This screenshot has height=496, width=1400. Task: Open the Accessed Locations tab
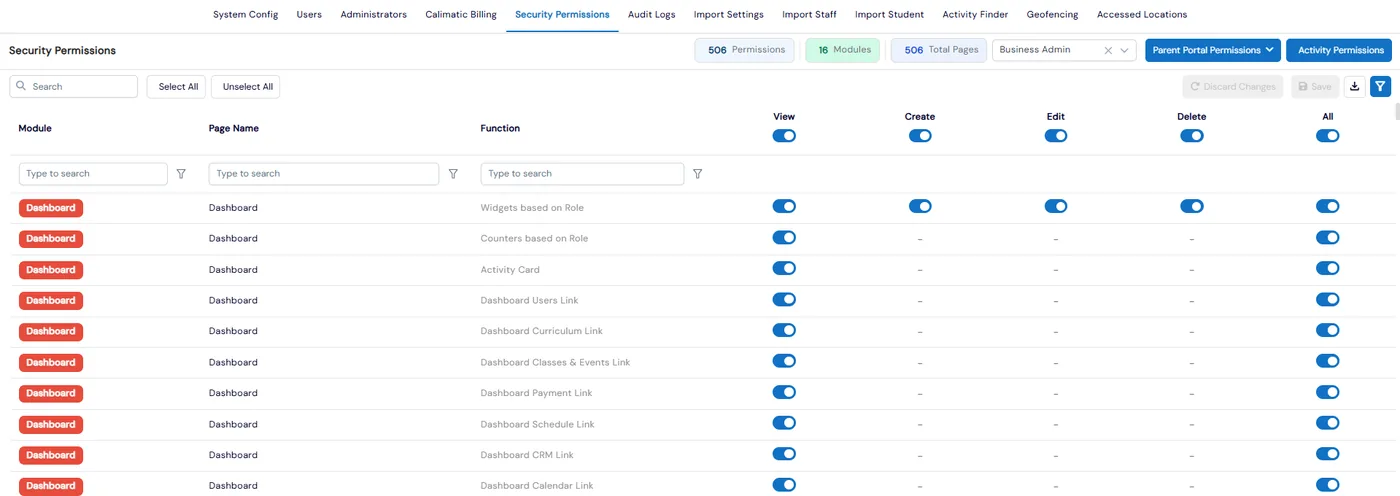click(1142, 15)
